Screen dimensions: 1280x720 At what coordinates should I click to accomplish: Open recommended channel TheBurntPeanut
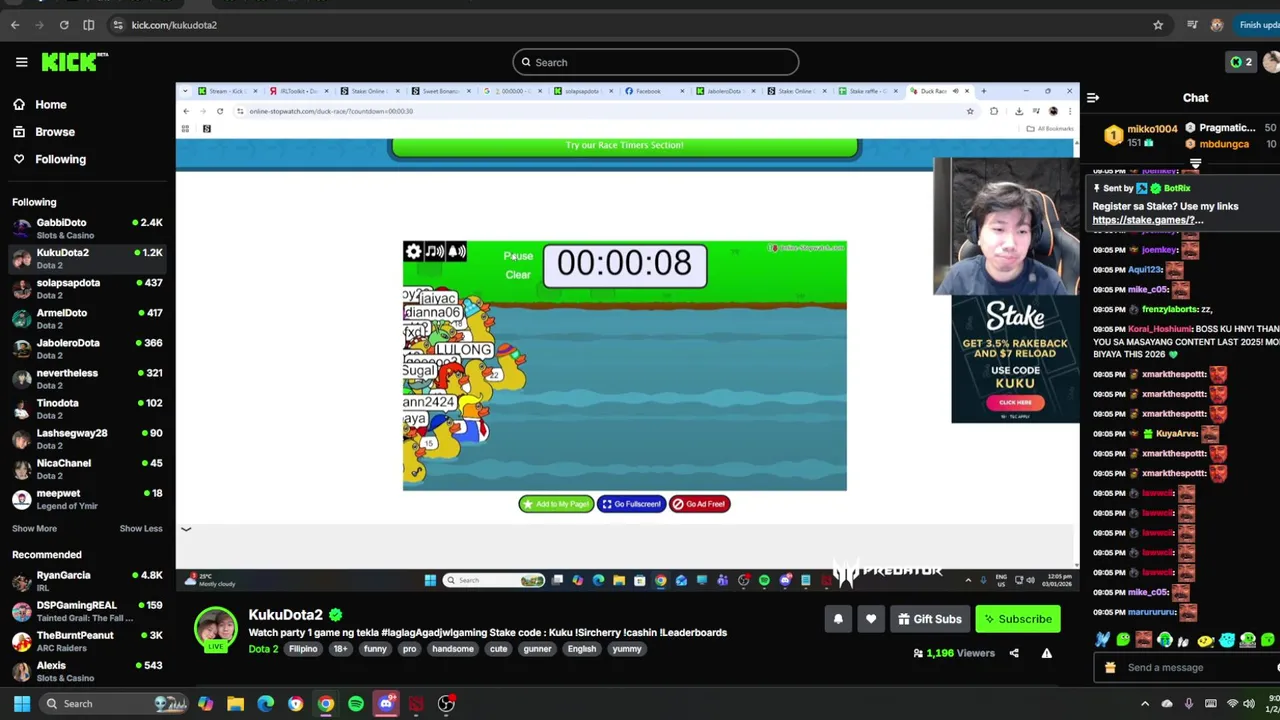point(87,641)
